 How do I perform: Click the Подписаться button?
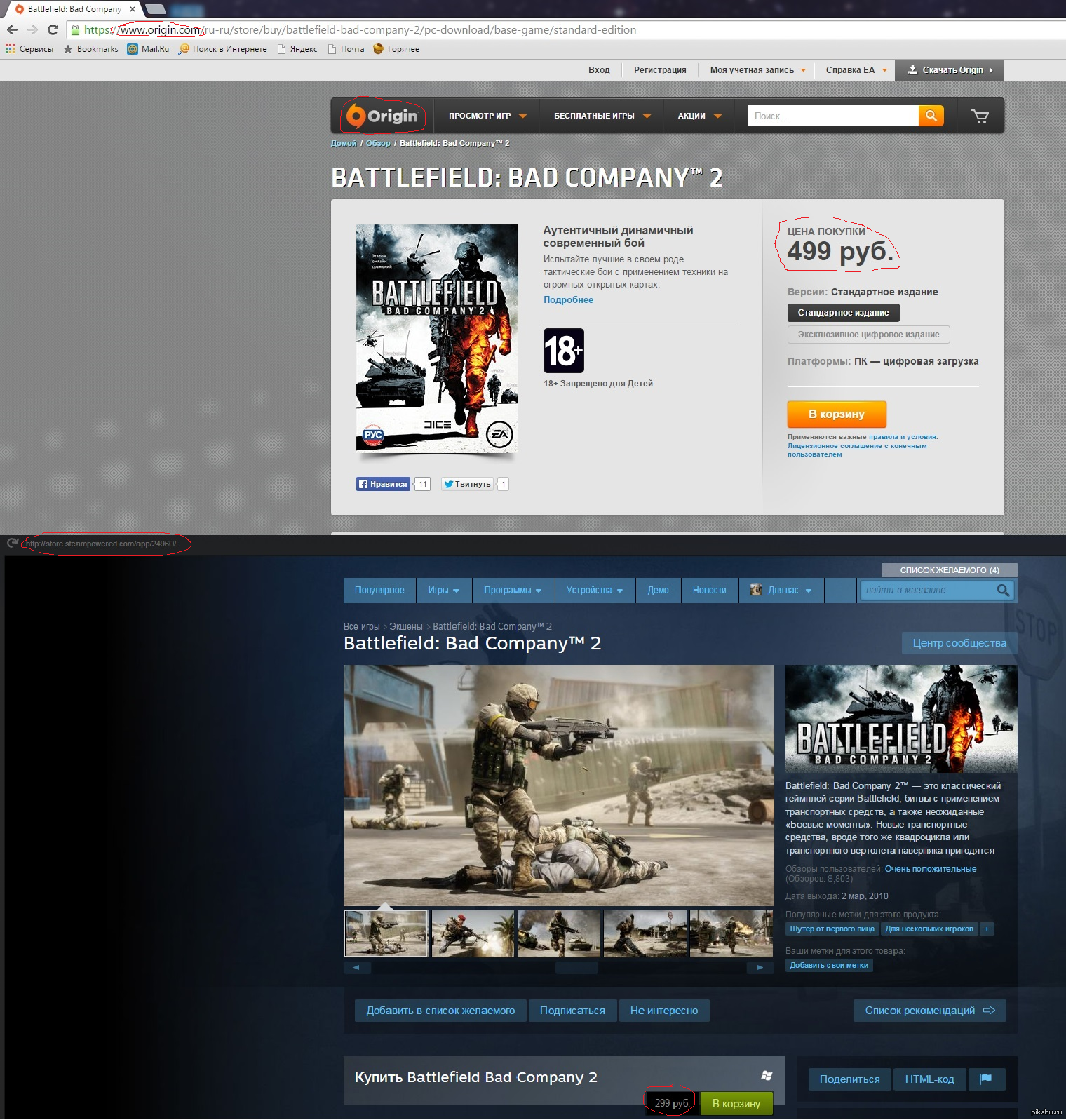coord(572,1011)
